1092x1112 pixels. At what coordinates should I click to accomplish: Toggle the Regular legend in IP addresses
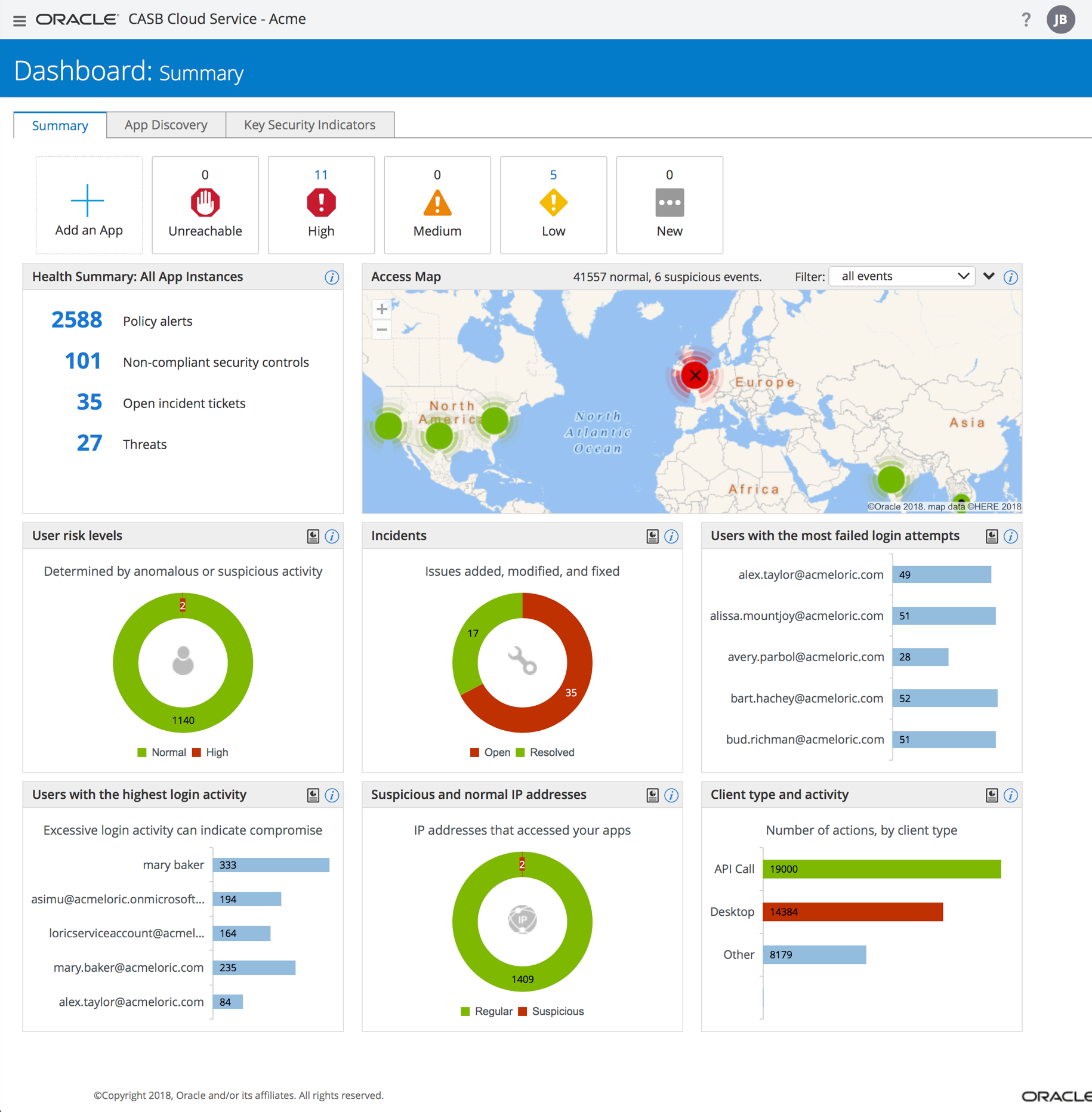pyautogui.click(x=486, y=1012)
